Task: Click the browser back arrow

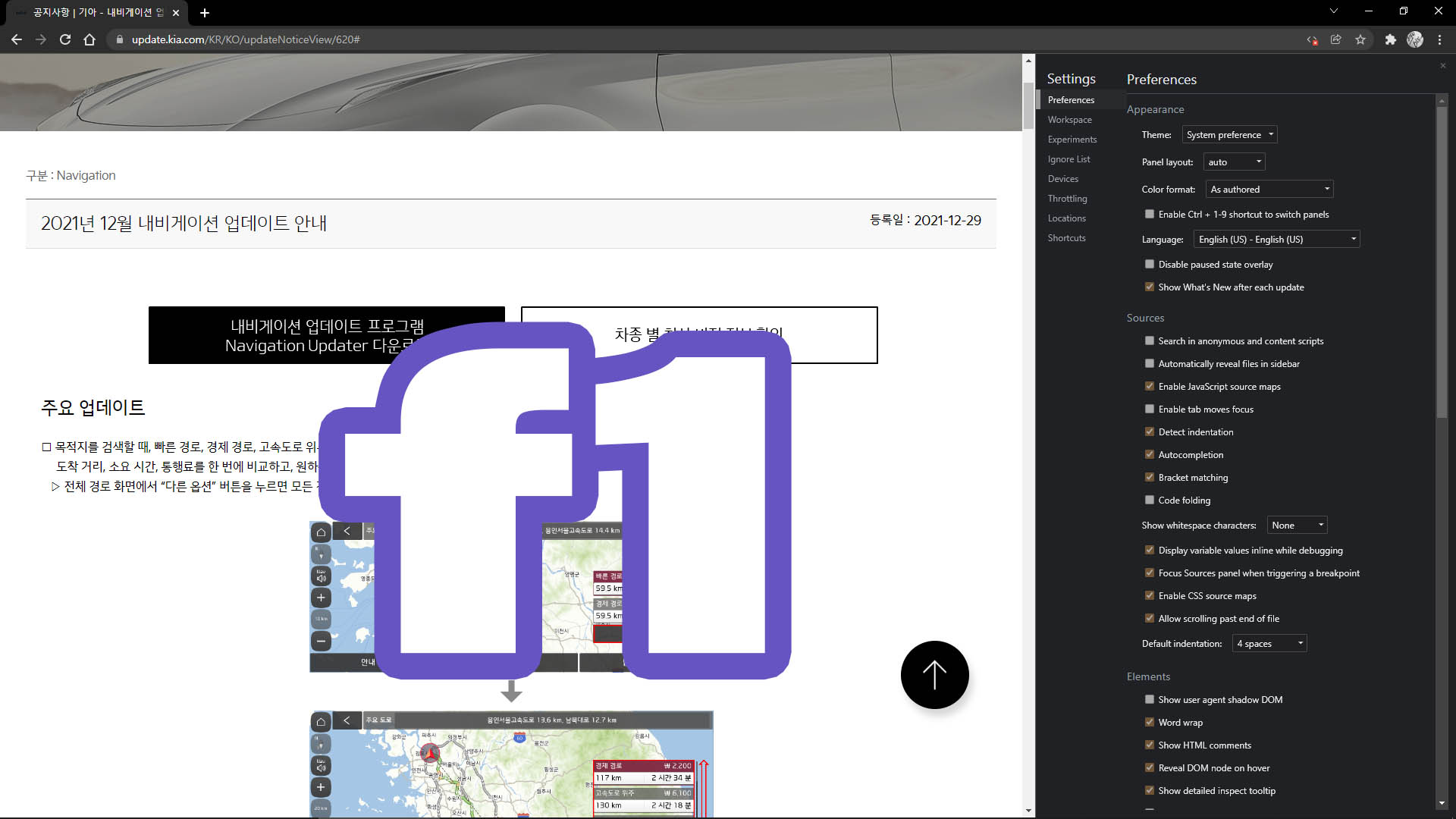Action: click(x=17, y=39)
